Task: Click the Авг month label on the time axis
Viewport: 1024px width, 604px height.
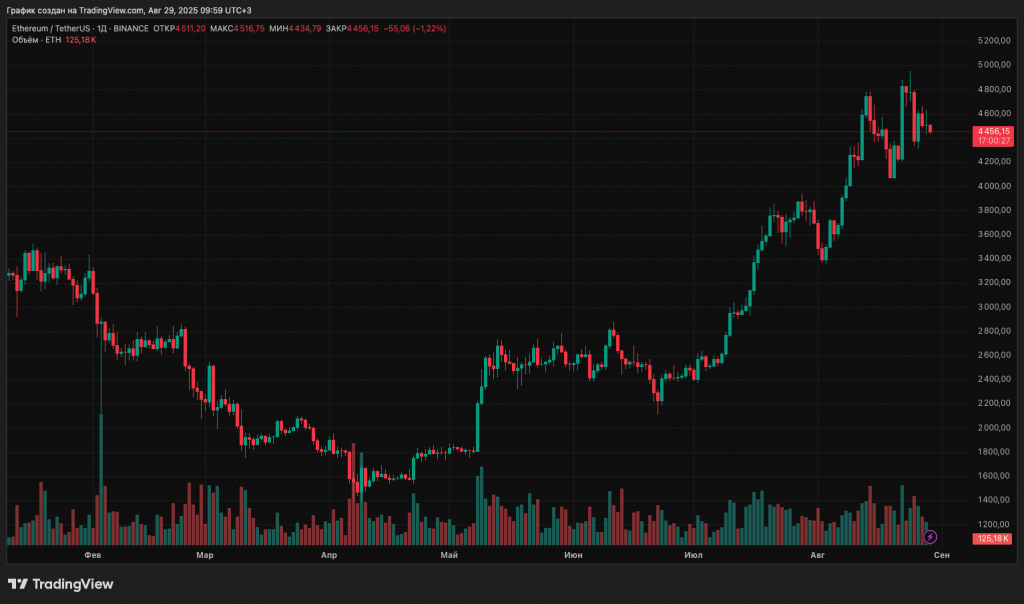Action: 818,554
